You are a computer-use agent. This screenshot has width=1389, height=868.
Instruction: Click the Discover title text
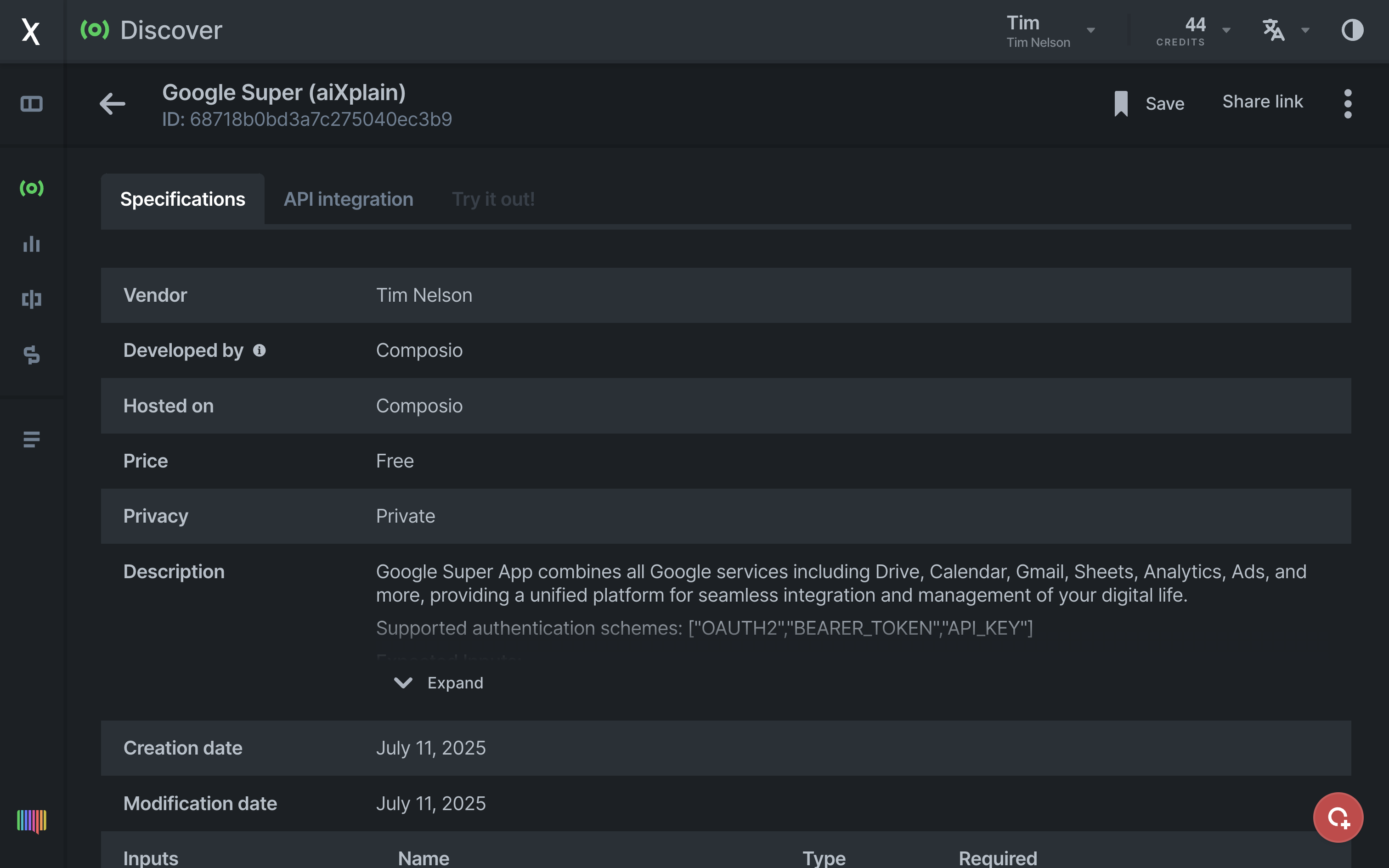click(171, 30)
